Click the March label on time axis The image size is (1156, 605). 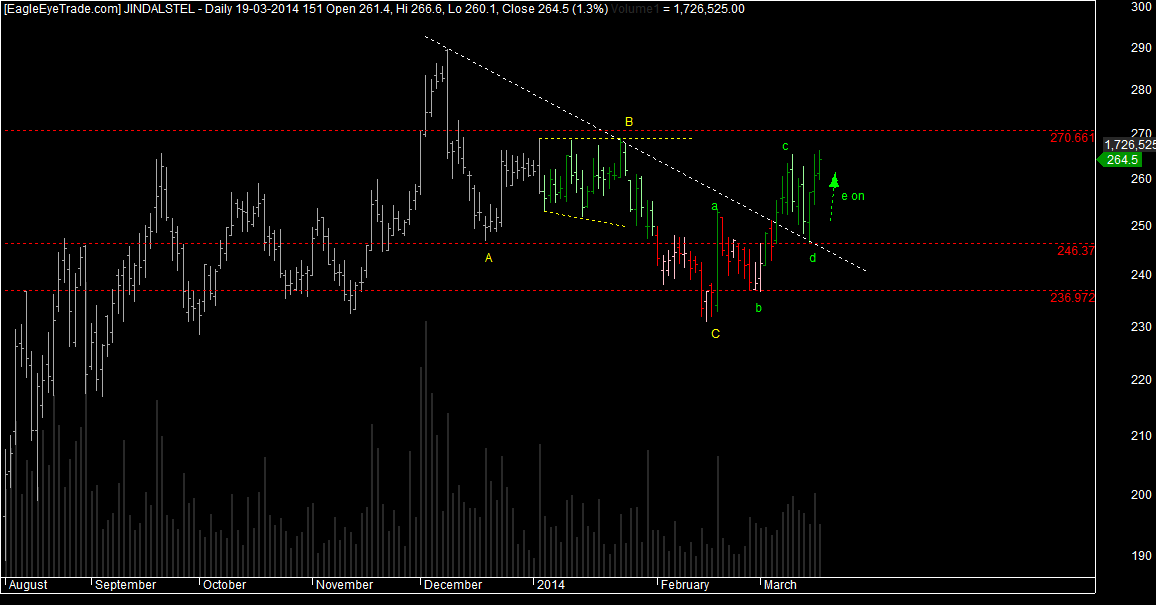coord(780,584)
